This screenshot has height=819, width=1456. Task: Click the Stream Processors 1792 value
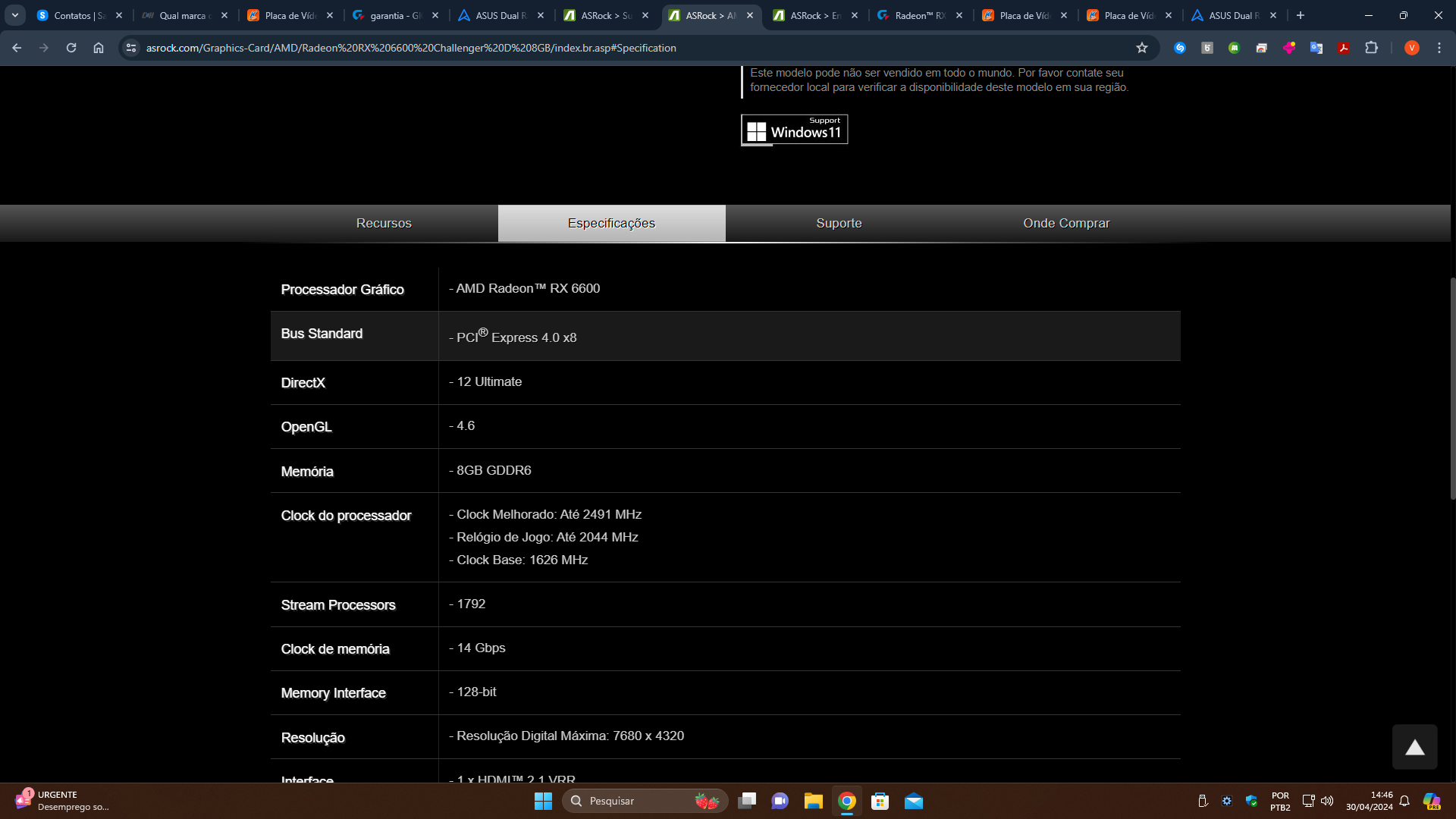(467, 604)
